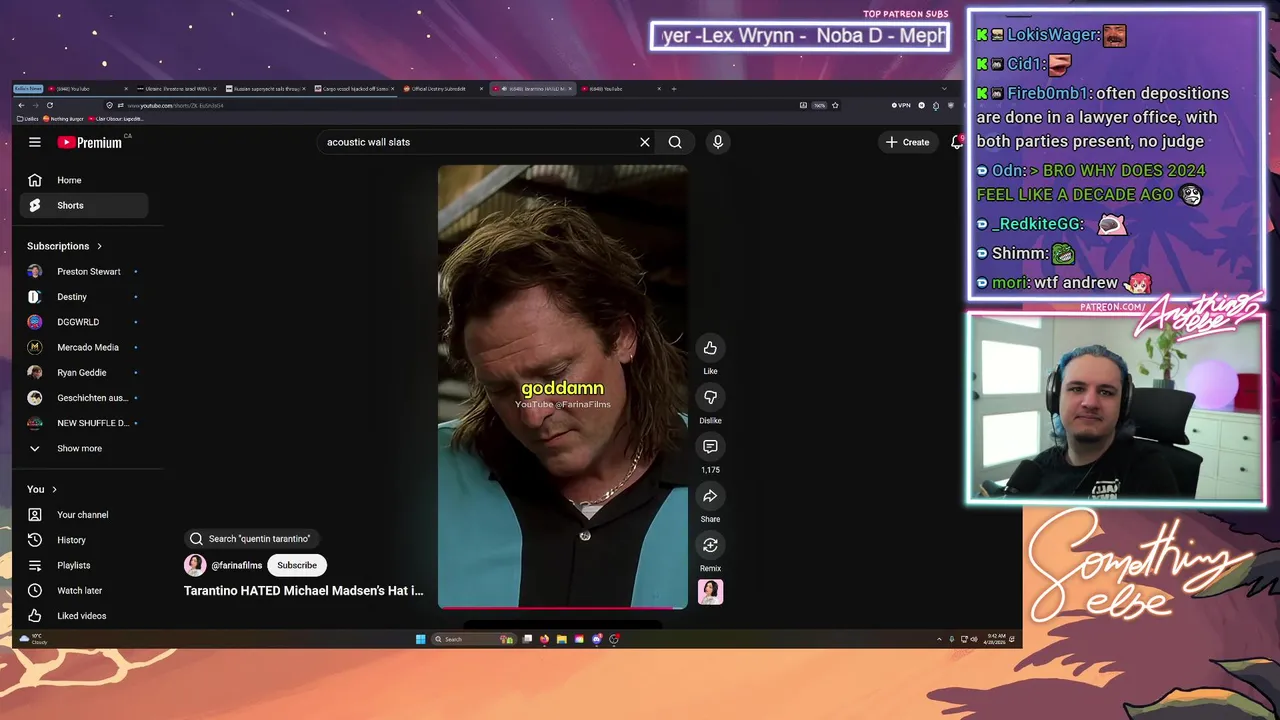Share the Short

710,496
